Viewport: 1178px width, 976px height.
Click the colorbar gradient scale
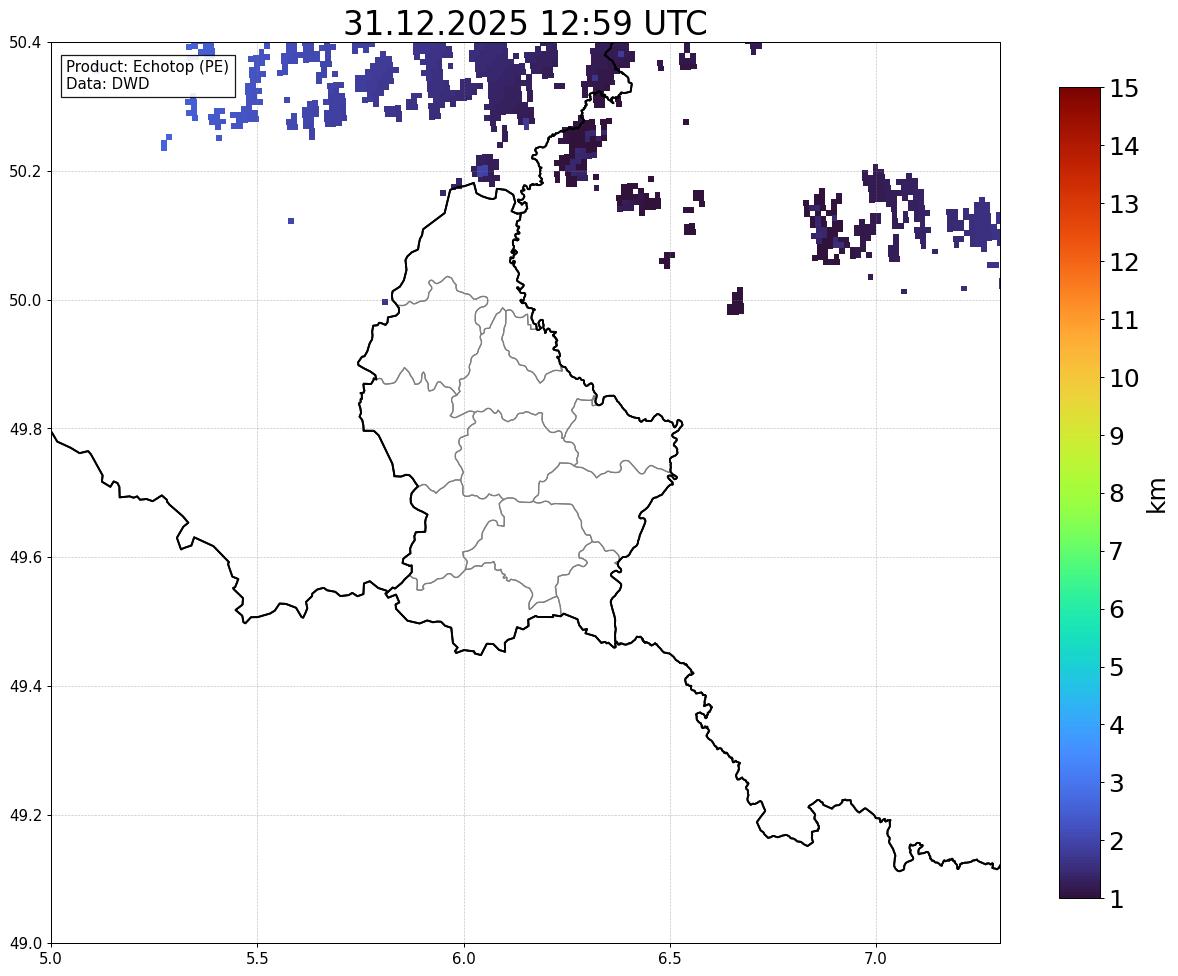pyautogui.click(x=1080, y=493)
